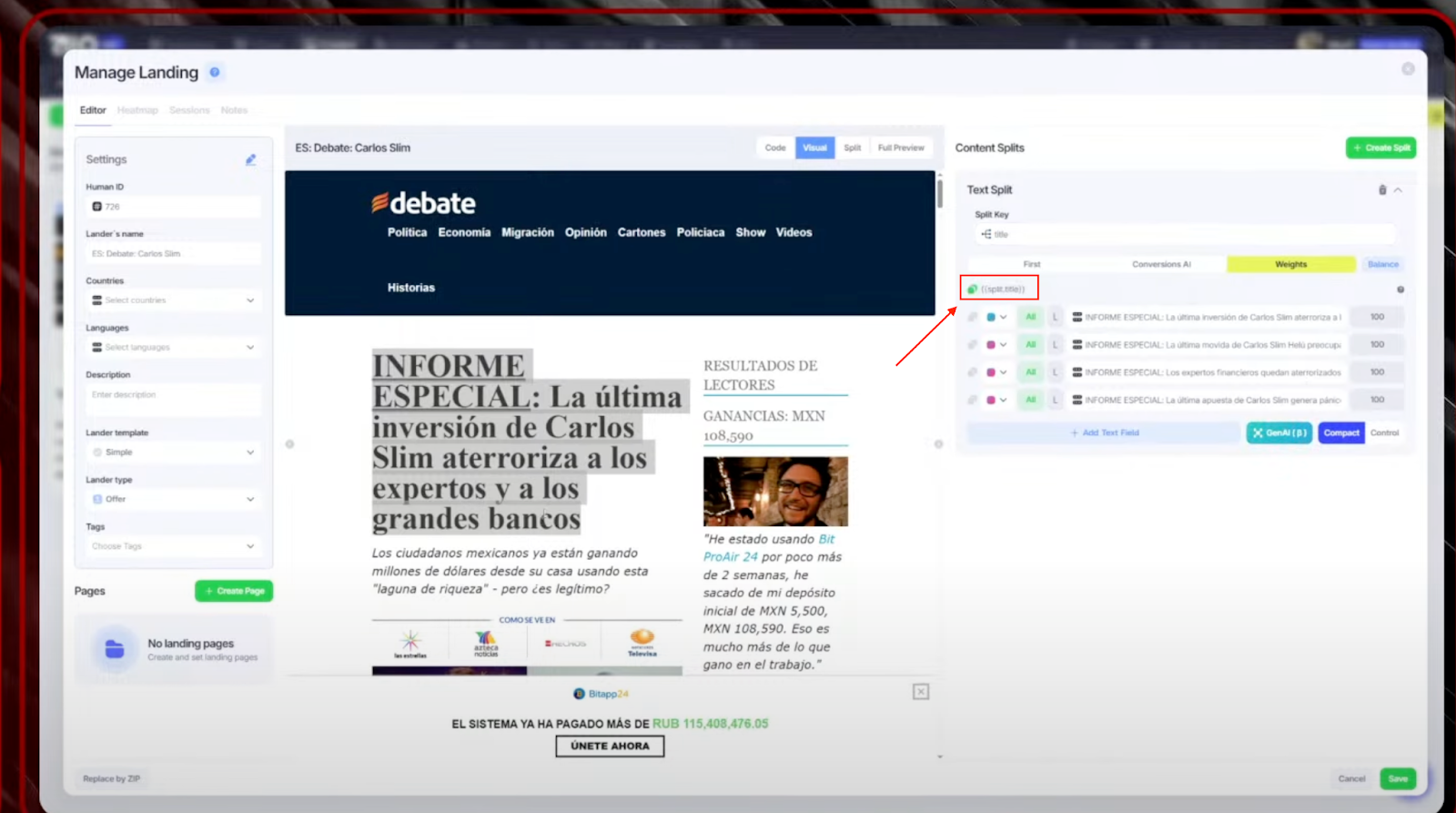Open the Countries dropdown

click(173, 300)
